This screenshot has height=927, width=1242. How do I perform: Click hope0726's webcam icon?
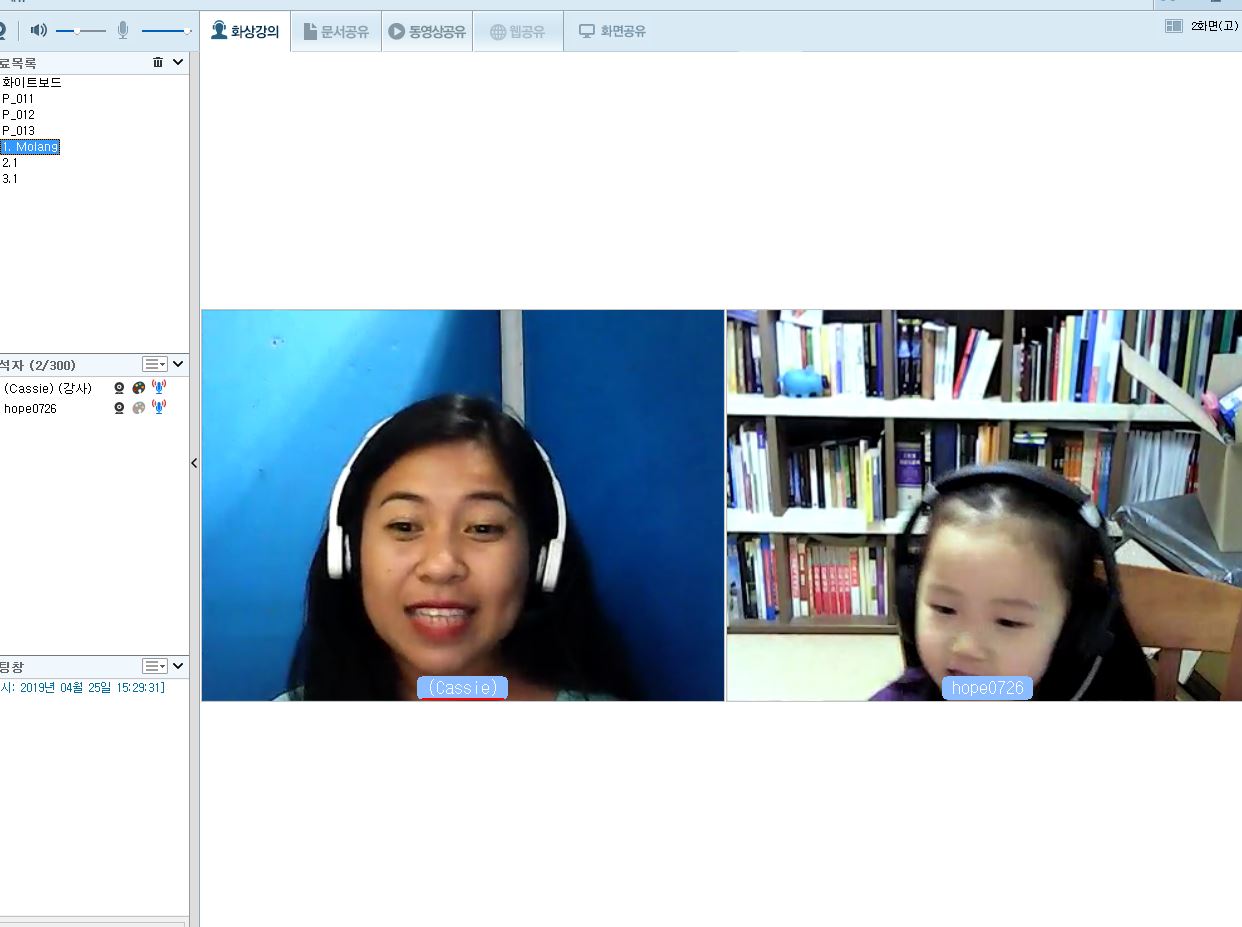coord(119,408)
